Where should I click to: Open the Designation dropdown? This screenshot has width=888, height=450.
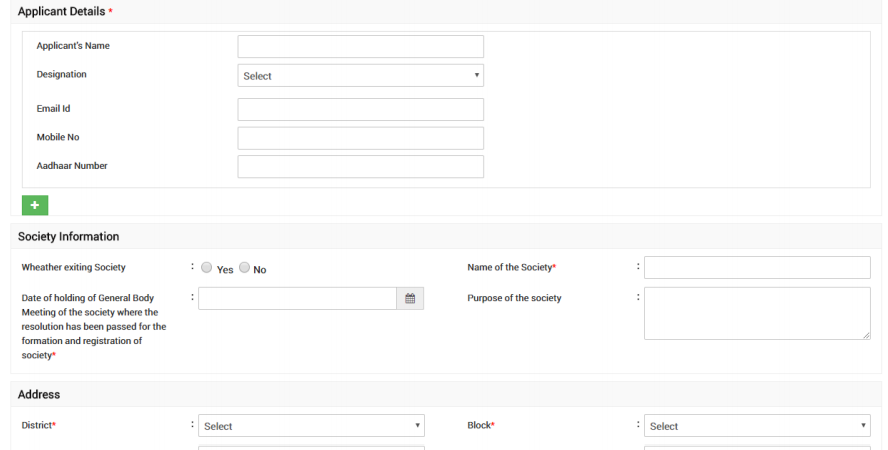point(360,76)
